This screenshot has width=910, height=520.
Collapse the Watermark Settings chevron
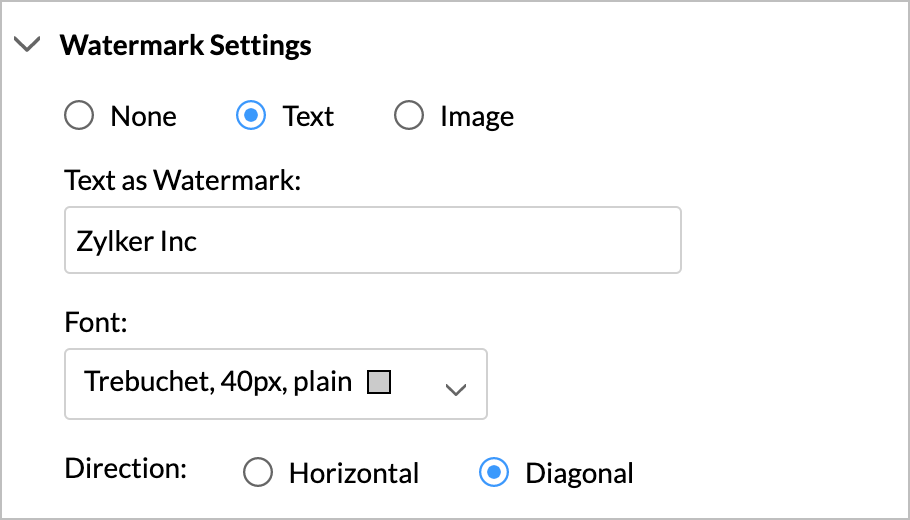pyautogui.click(x=29, y=45)
